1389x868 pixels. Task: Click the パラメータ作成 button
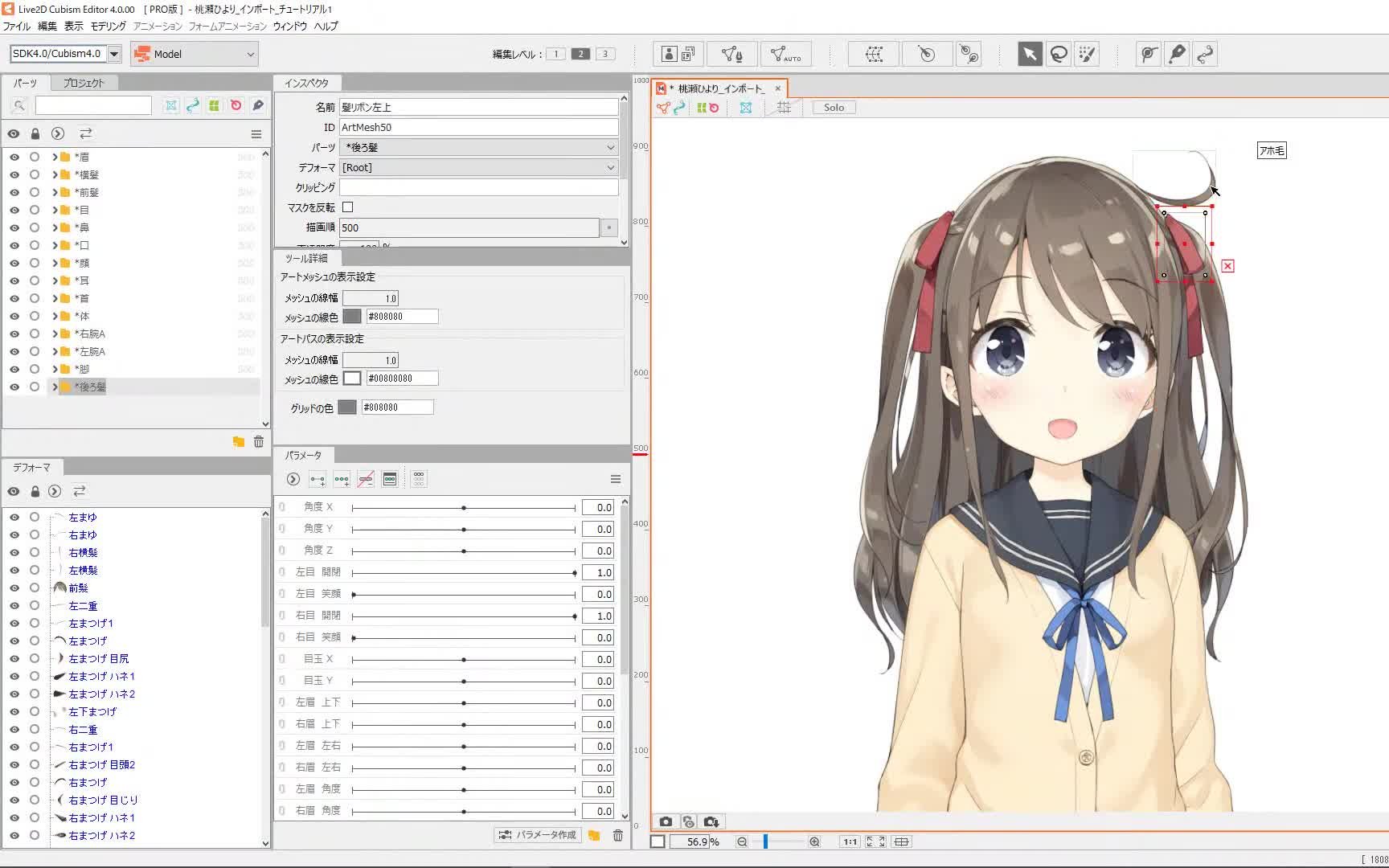click(537, 834)
